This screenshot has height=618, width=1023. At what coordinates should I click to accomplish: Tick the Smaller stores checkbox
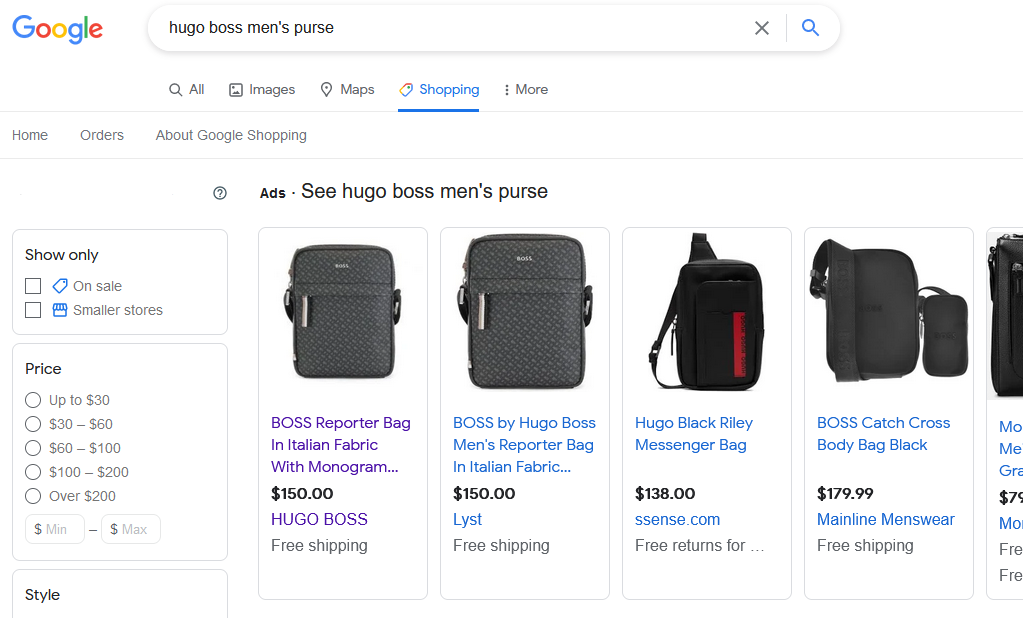[33, 310]
